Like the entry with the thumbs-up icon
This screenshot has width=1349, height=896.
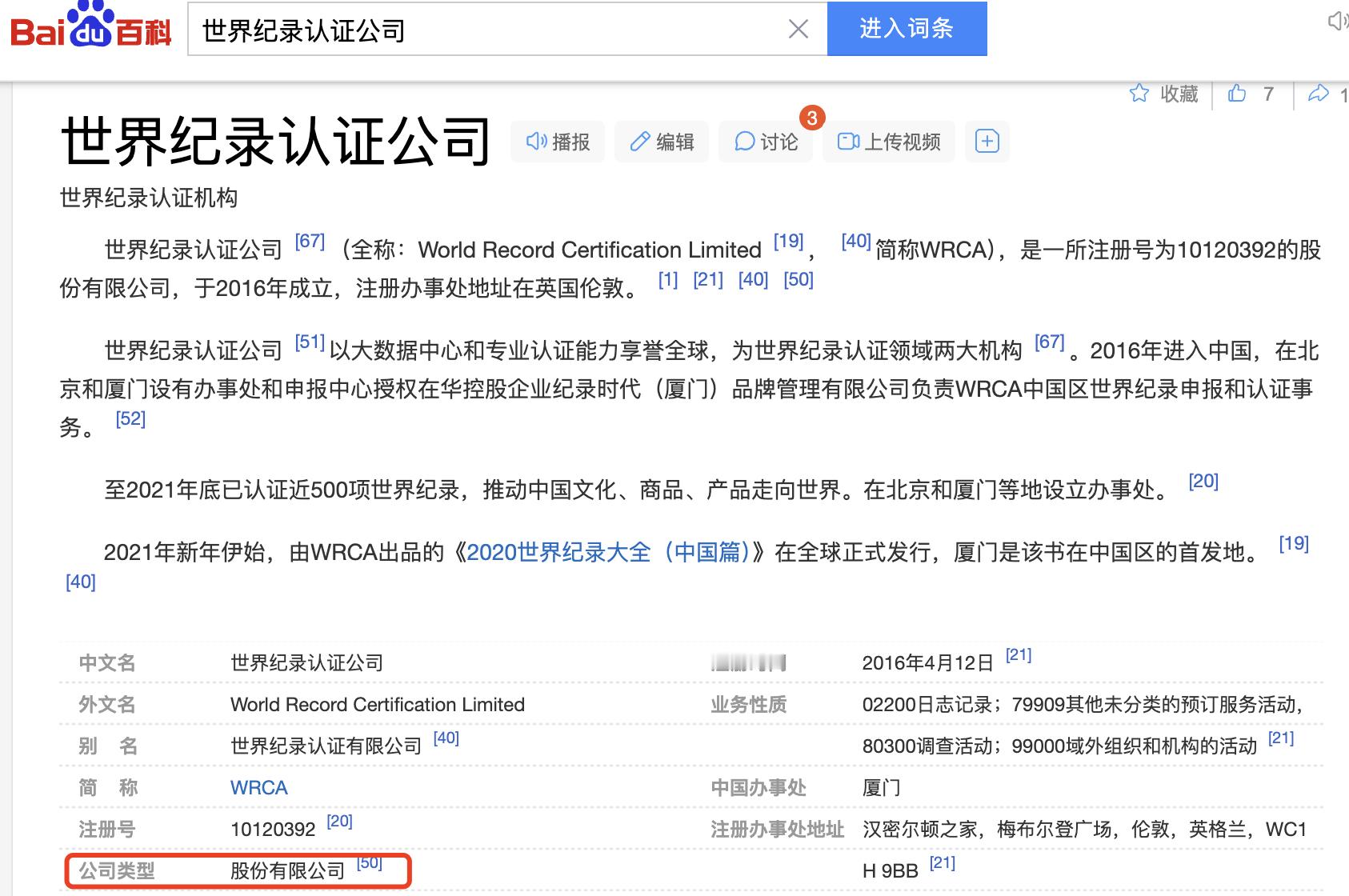click(1237, 94)
